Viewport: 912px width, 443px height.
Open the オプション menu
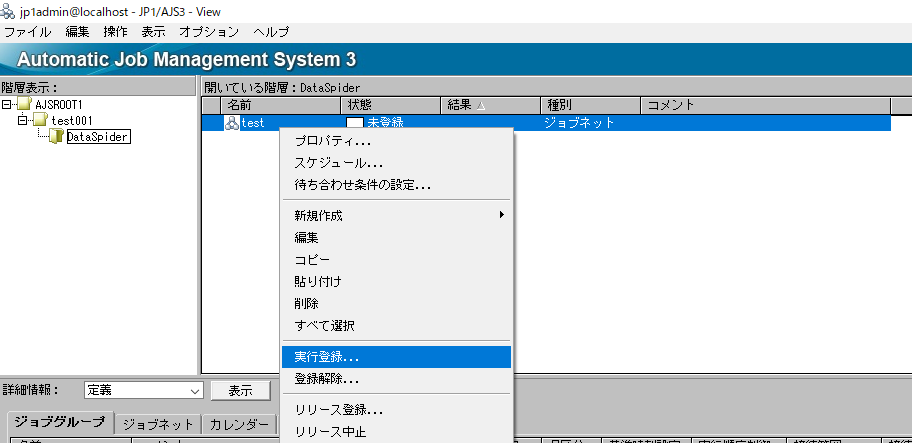[209, 32]
